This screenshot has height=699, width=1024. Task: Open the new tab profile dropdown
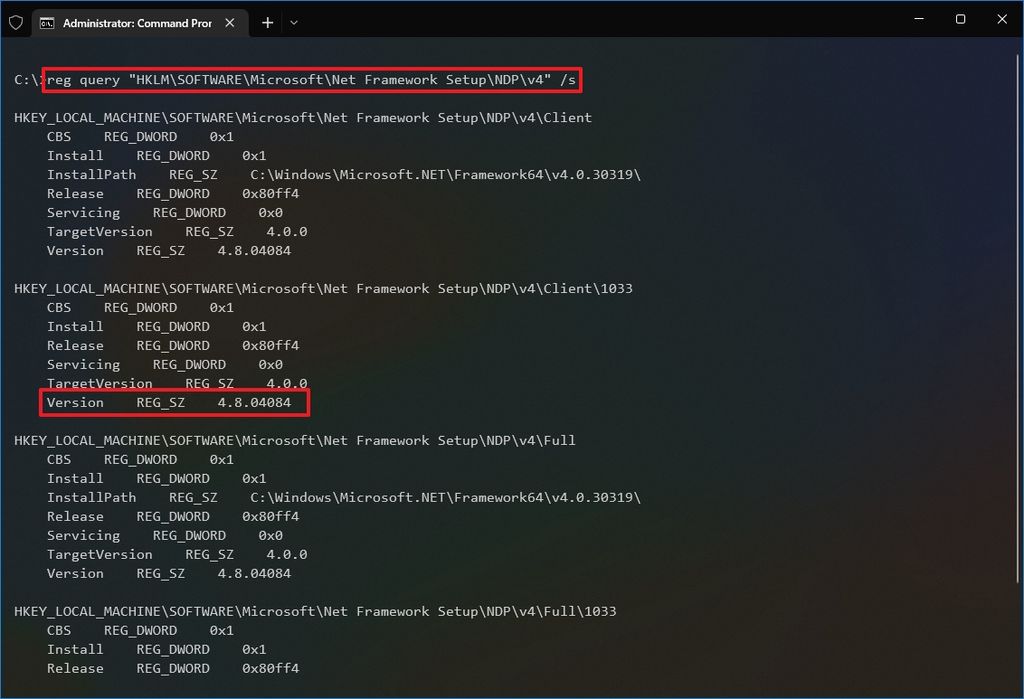click(x=294, y=23)
